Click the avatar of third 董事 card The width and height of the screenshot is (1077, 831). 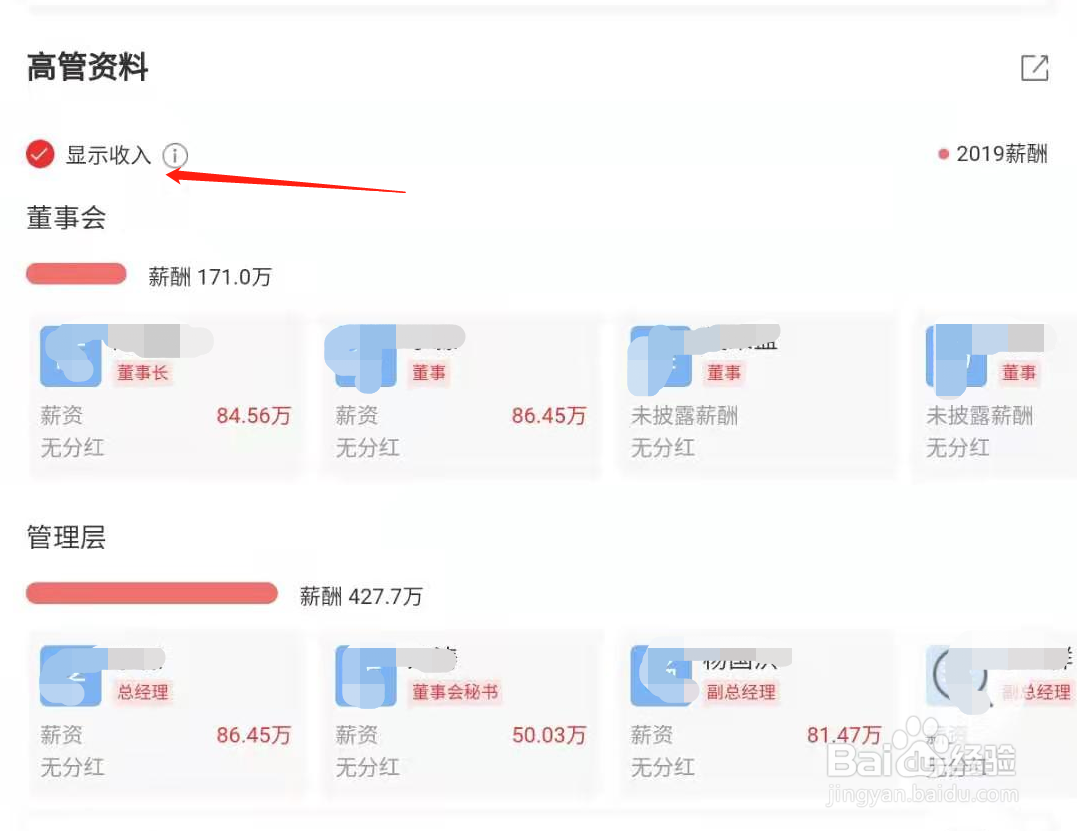pos(661,356)
